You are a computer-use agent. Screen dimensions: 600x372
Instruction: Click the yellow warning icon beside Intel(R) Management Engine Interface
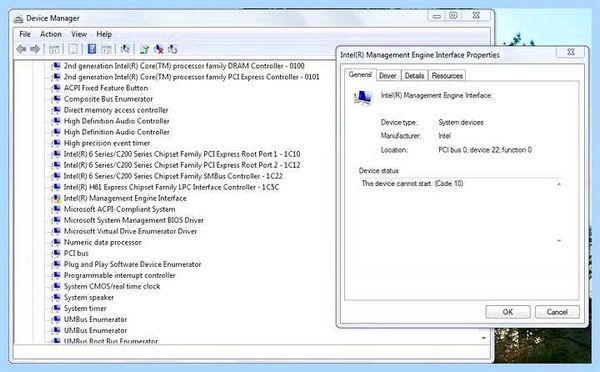pos(56,198)
